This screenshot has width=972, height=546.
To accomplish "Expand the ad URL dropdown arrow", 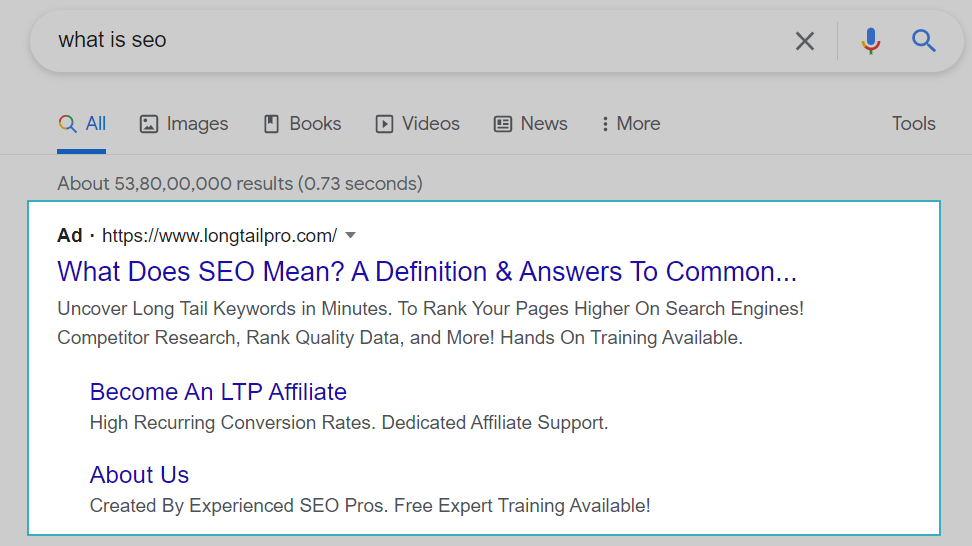I will [350, 236].
